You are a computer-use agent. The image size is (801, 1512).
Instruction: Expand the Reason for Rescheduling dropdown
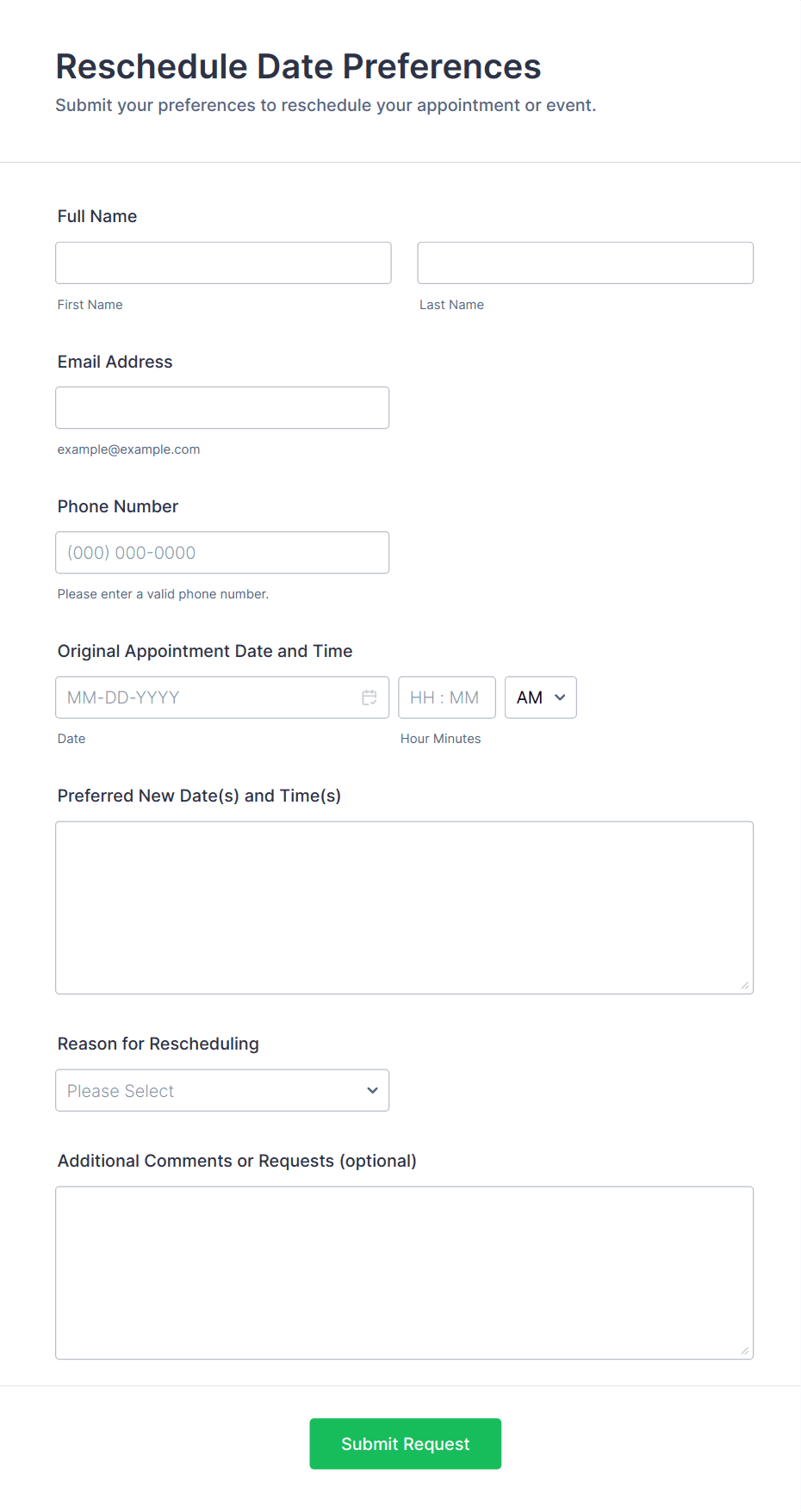tap(222, 1090)
